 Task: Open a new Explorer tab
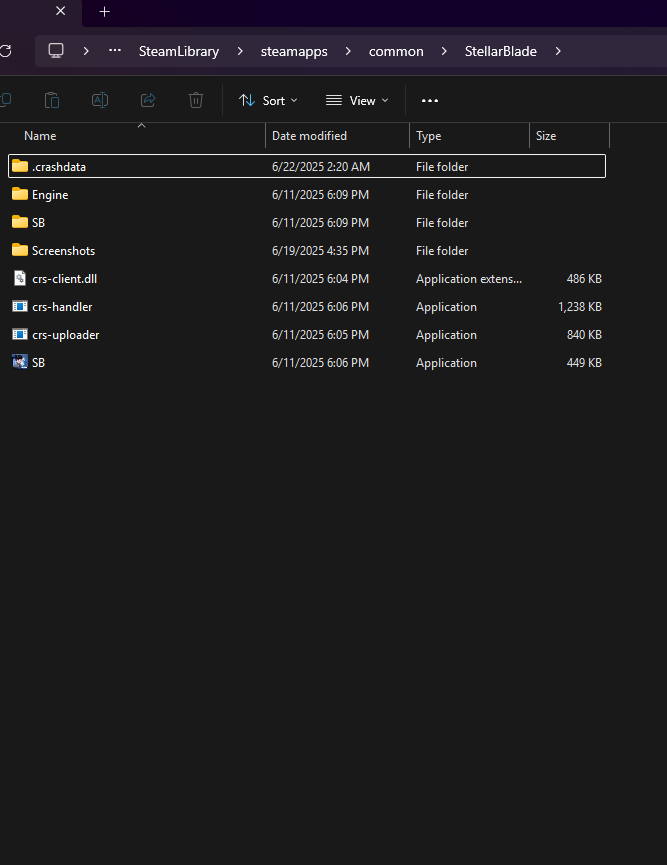tap(104, 12)
